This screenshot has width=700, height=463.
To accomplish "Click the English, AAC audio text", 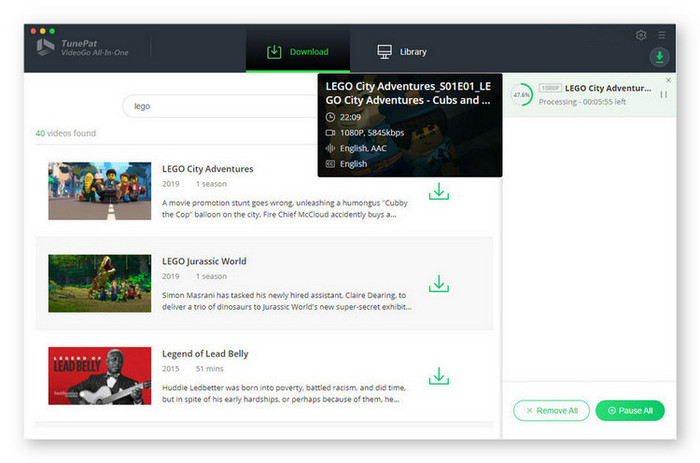I will click(x=363, y=148).
